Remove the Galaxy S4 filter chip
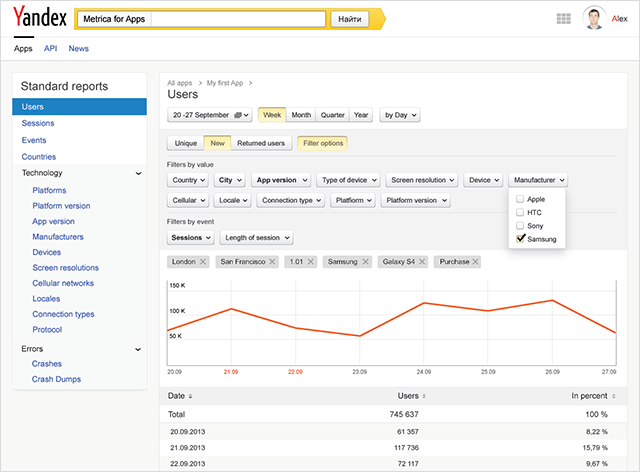 [x=422, y=261]
